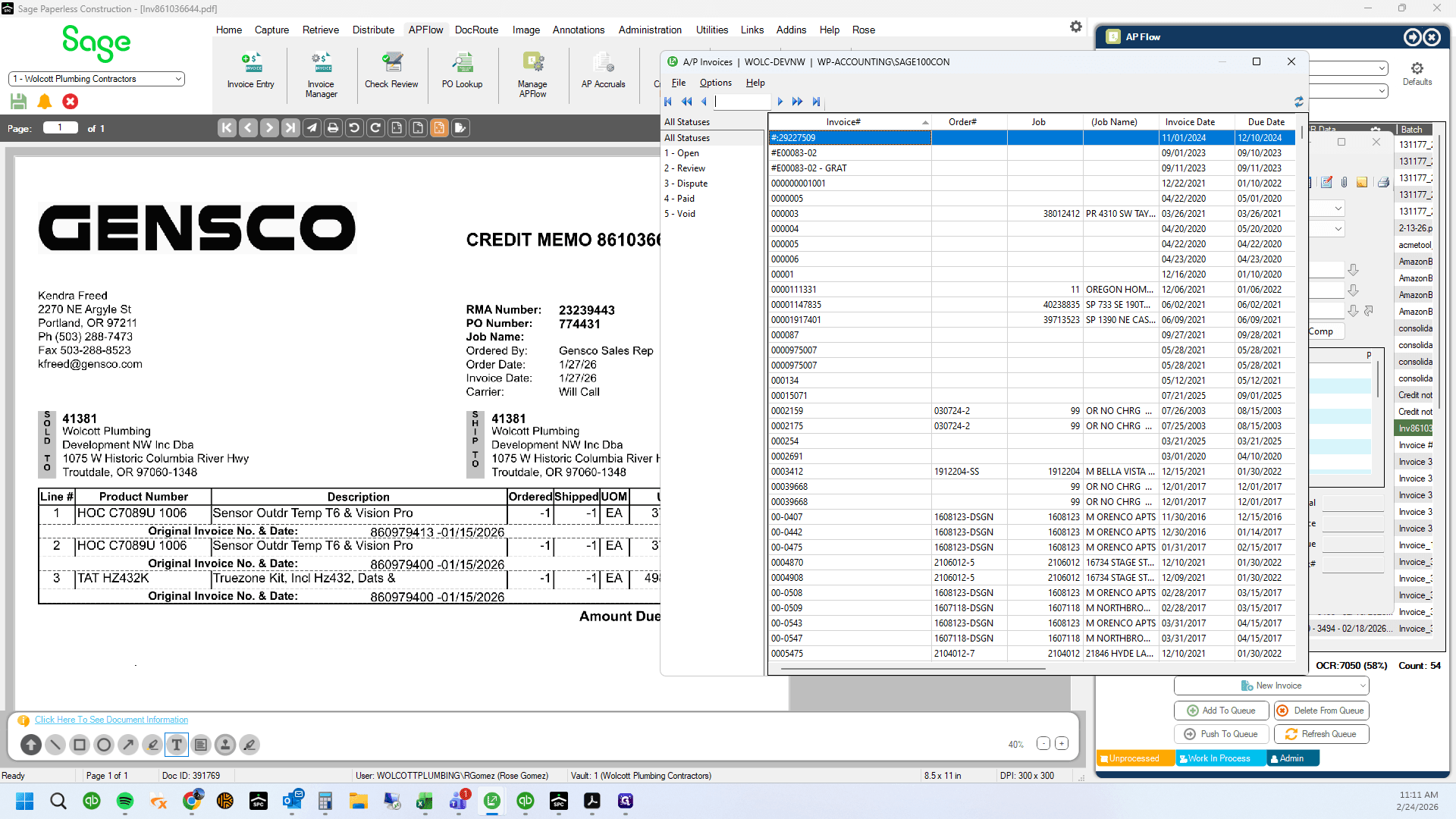The height and width of the screenshot is (819, 1456).
Task: Rotate document clockwise
Action: point(375,128)
